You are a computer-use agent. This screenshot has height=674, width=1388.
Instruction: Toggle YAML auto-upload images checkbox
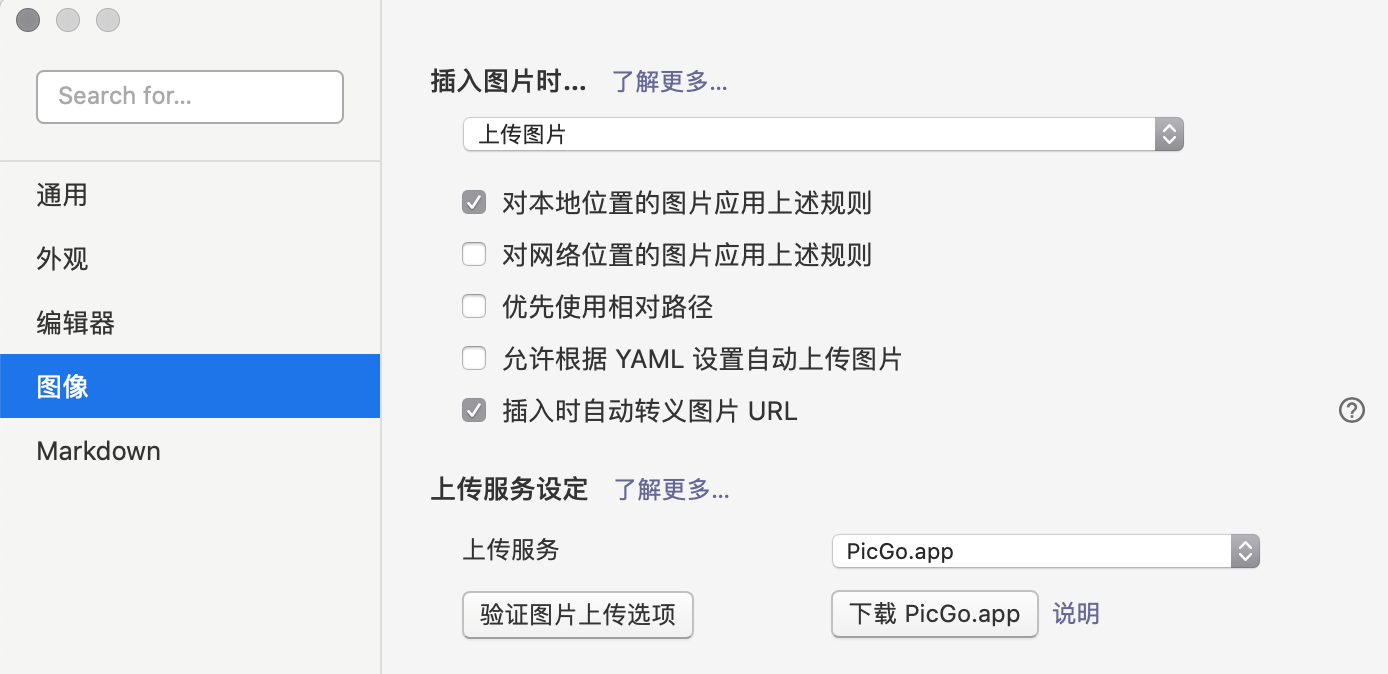tap(474, 358)
